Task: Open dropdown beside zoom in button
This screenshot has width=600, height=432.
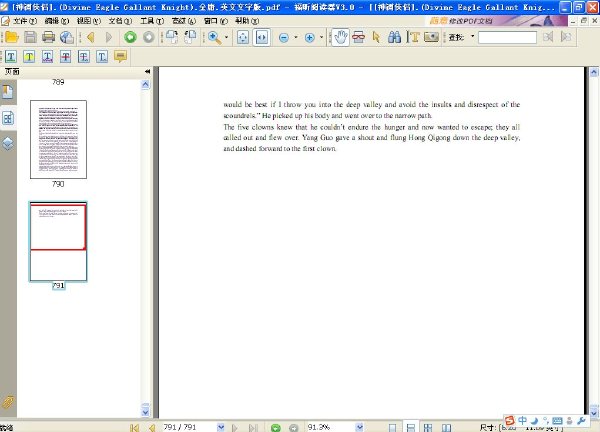Action: pyautogui.click(x=321, y=37)
